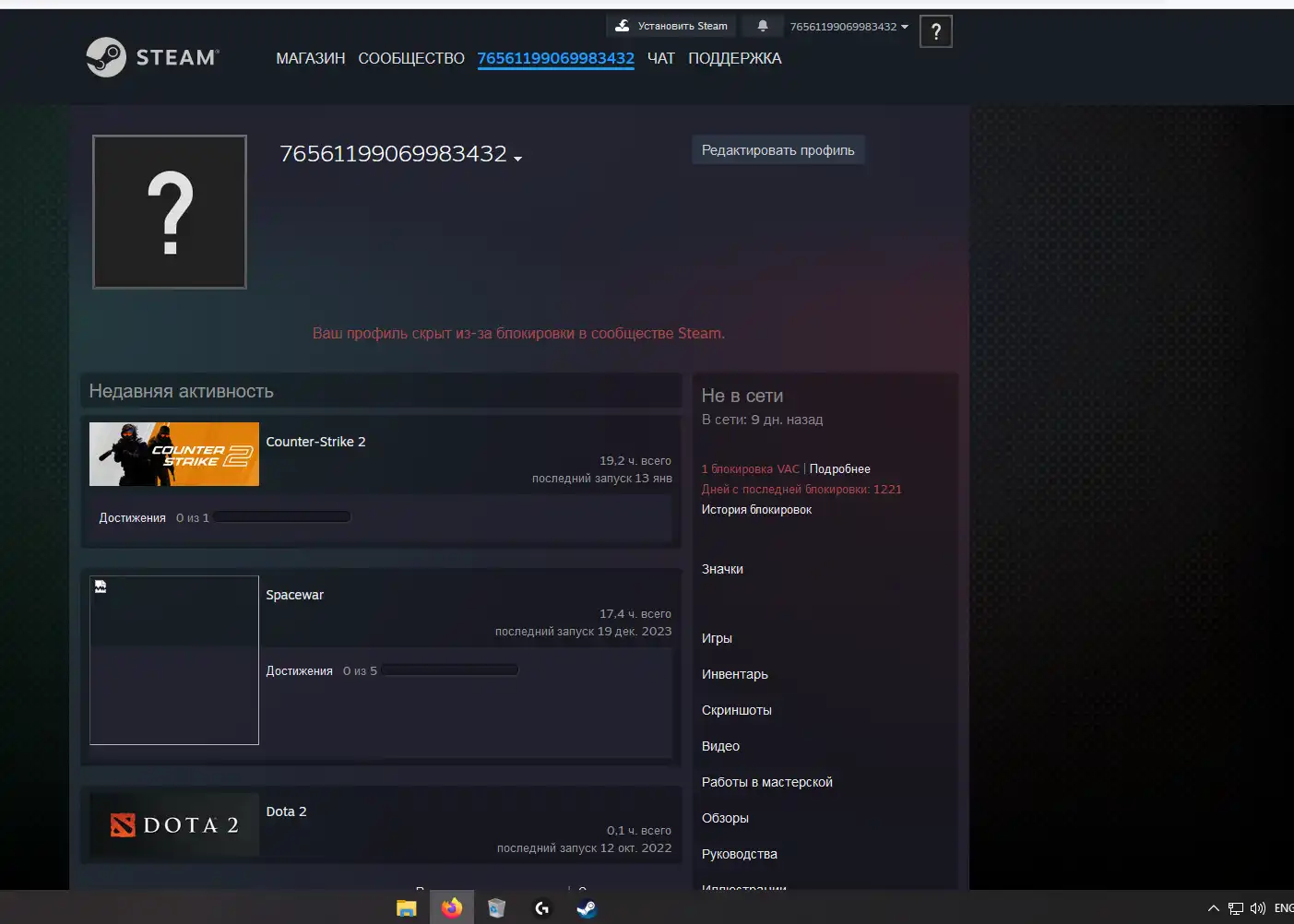Open the Dota 2 game banner
The height and width of the screenshot is (924, 1294).
174,825
